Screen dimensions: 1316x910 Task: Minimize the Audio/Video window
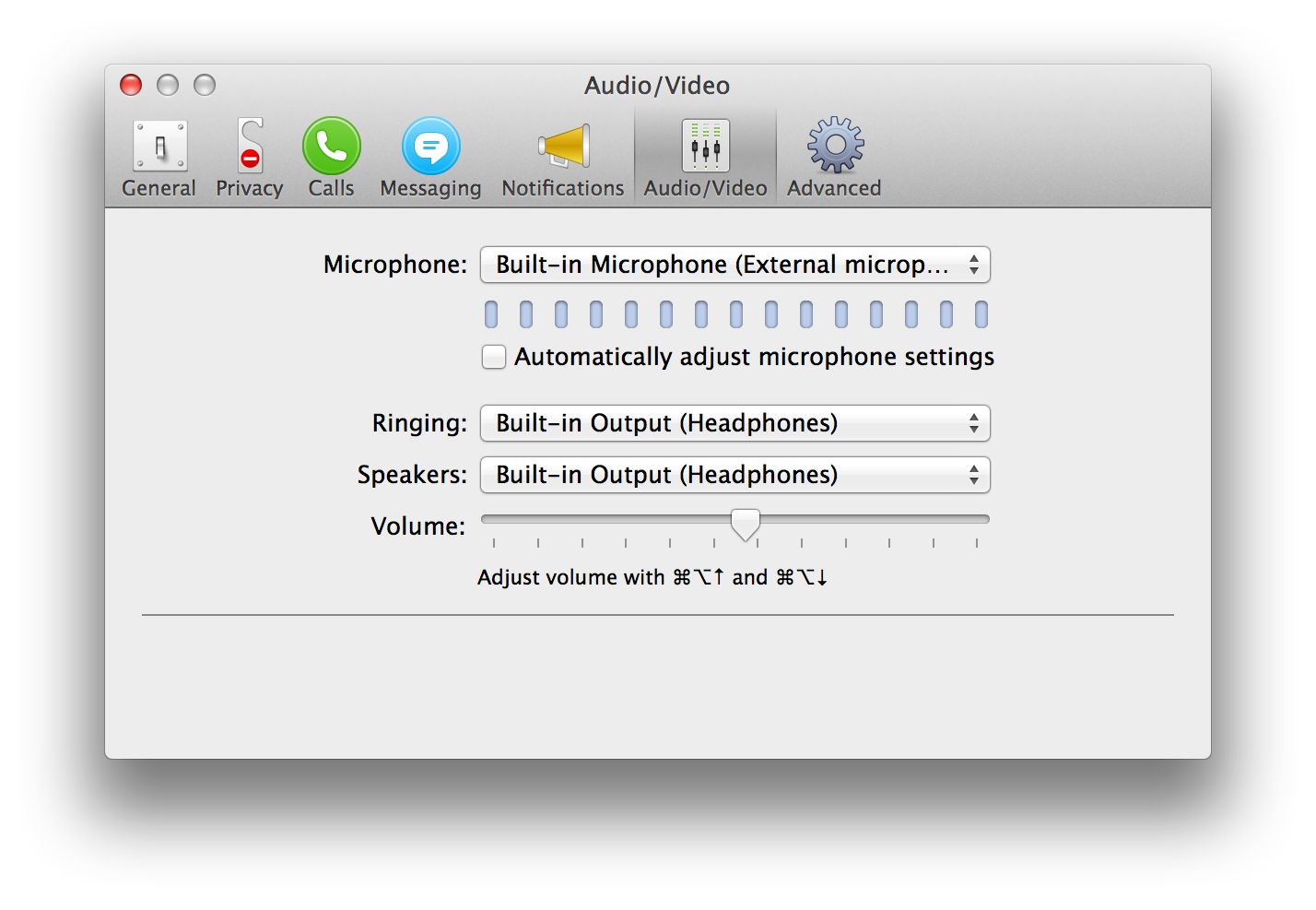168,85
